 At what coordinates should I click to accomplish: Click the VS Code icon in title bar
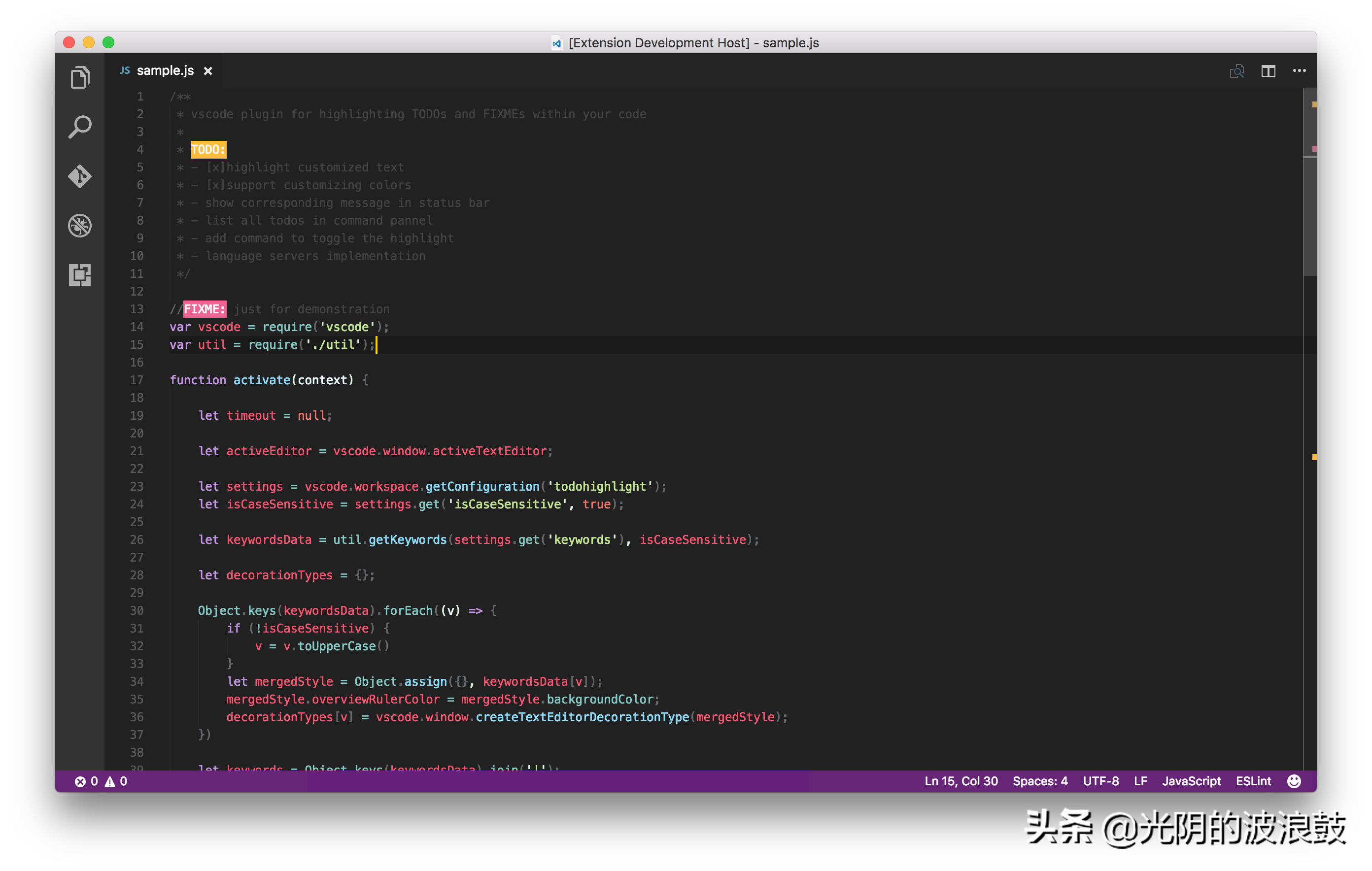tap(557, 43)
